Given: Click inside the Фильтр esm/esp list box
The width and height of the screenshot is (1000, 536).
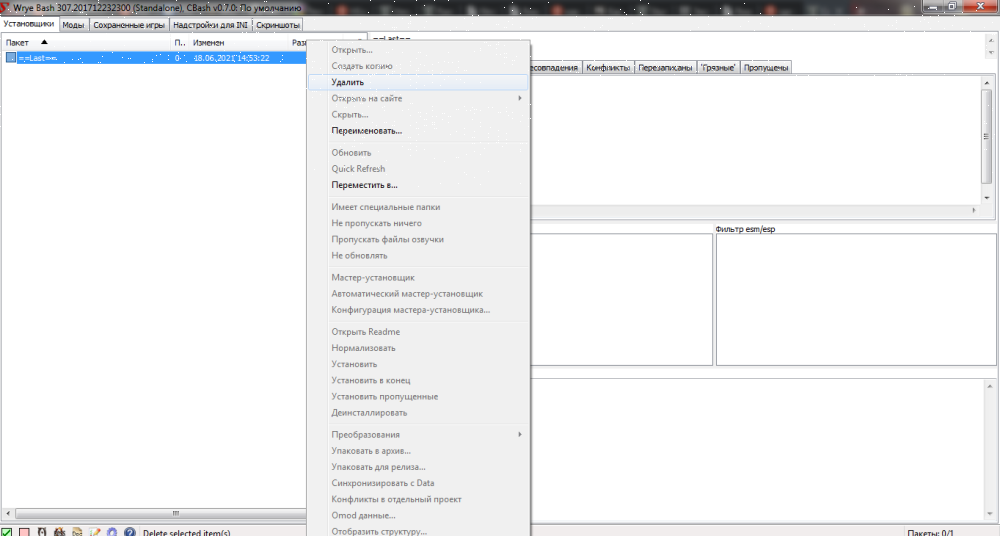Looking at the screenshot, I should [x=856, y=299].
